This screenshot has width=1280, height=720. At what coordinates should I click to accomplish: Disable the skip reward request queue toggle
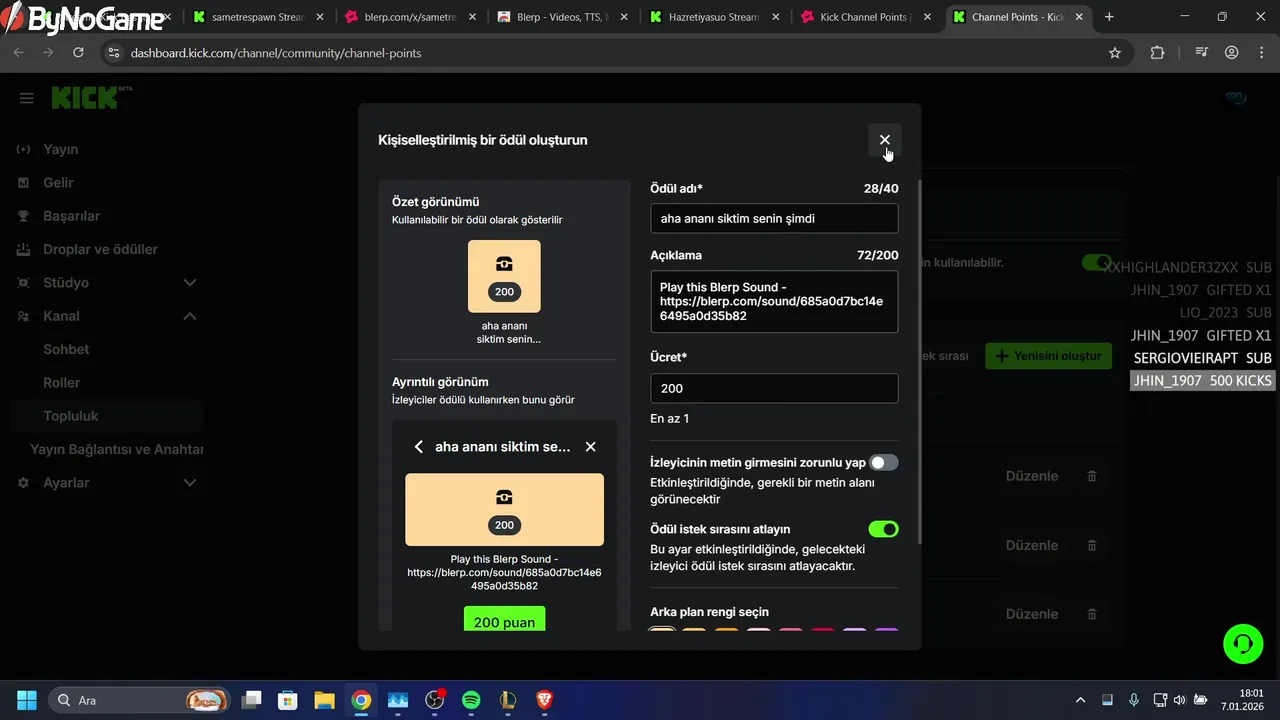click(883, 529)
